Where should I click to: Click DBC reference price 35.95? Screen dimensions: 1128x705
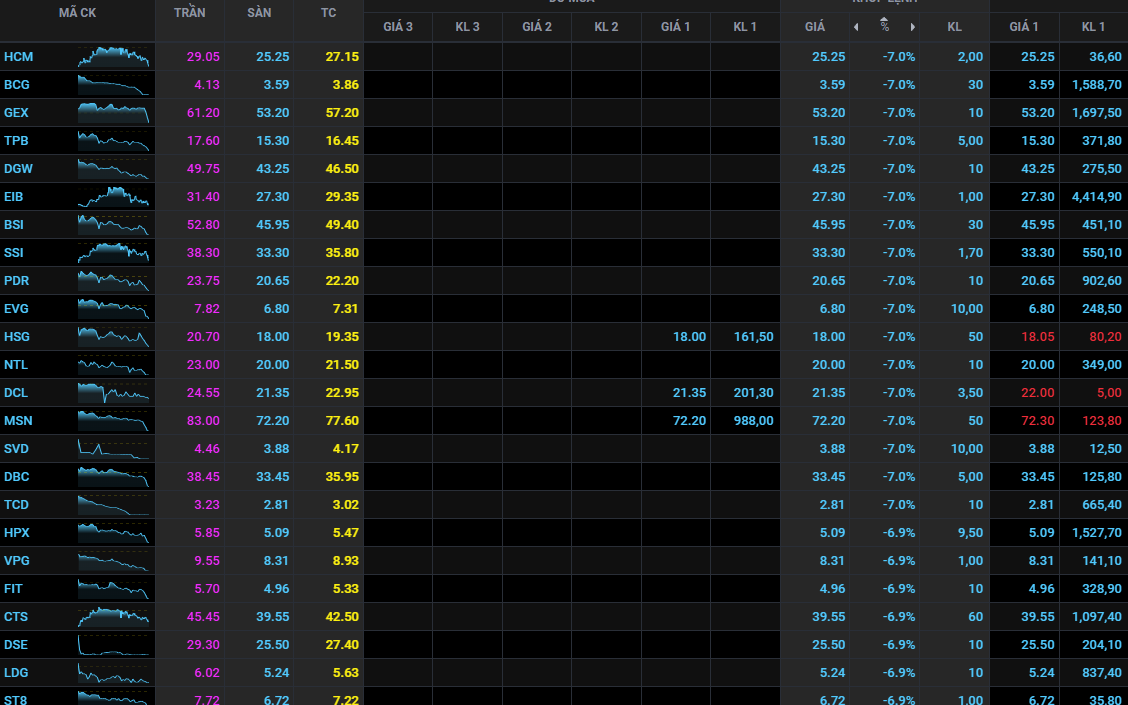[342, 477]
